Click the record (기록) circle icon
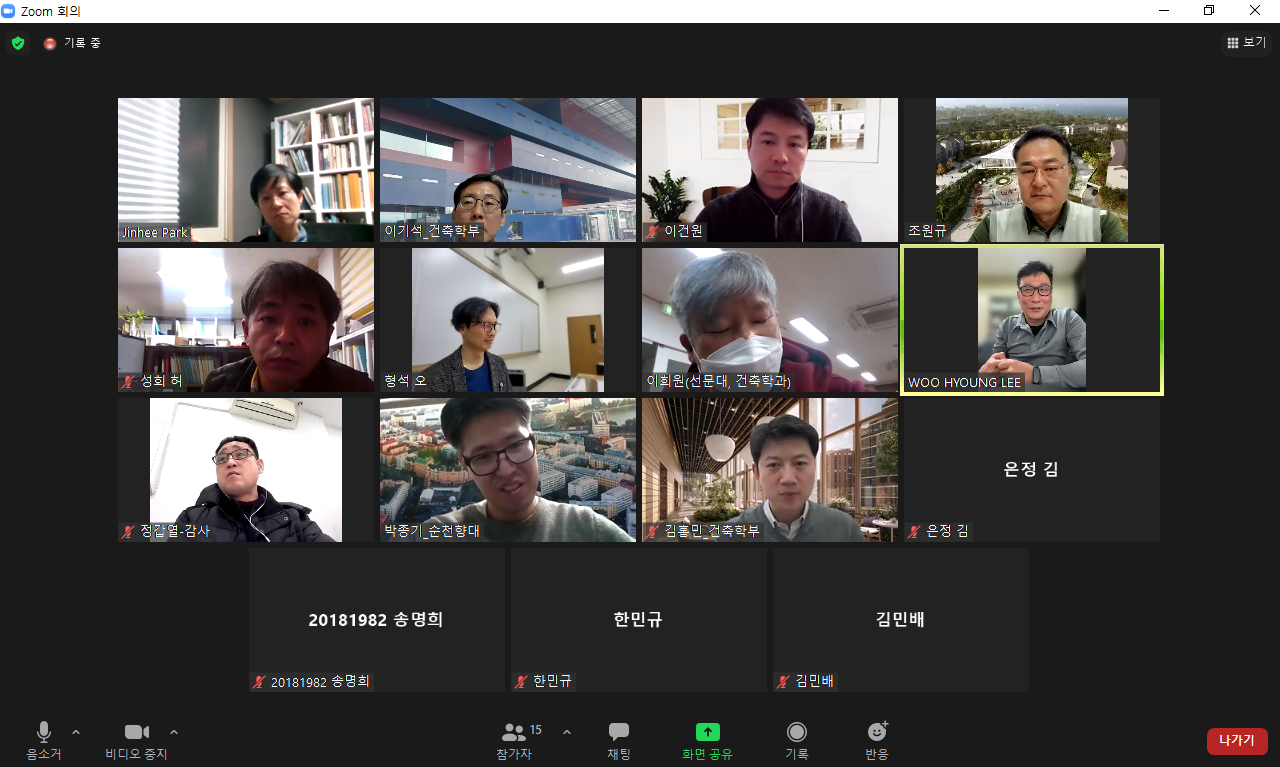The height and width of the screenshot is (767, 1280). (x=796, y=733)
